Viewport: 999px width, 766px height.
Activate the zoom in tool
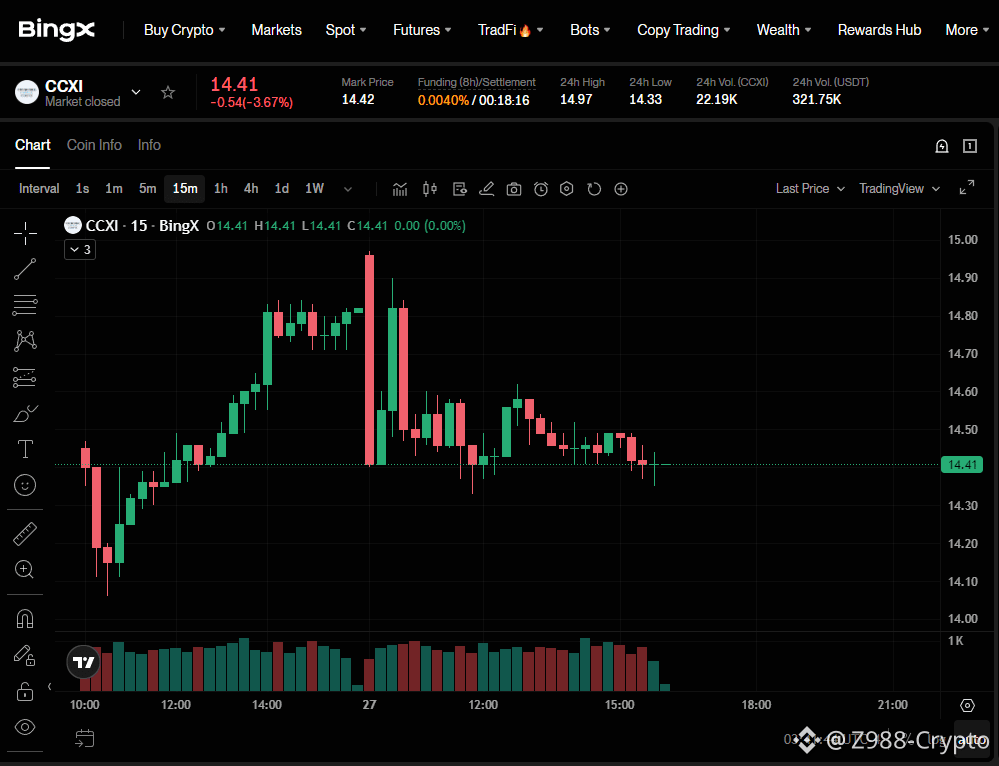[x=24, y=569]
